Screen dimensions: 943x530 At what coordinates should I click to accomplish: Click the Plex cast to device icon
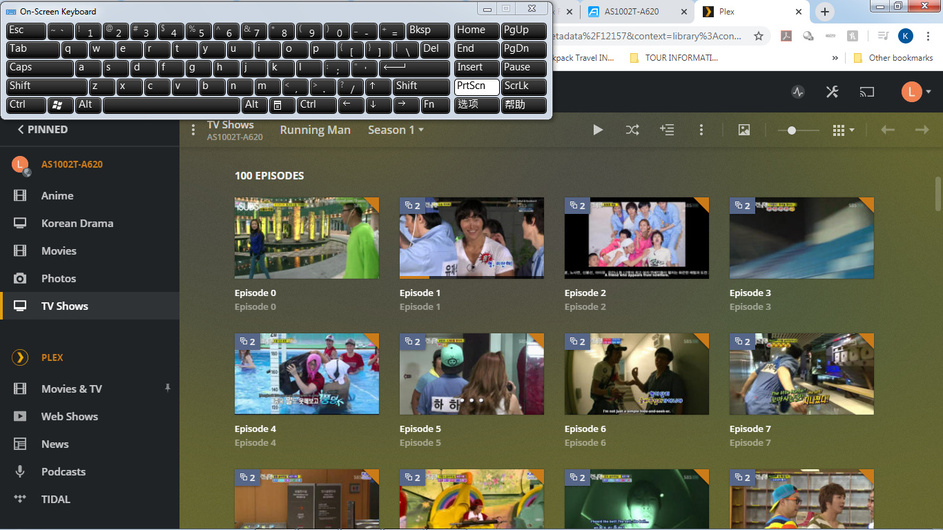(867, 92)
